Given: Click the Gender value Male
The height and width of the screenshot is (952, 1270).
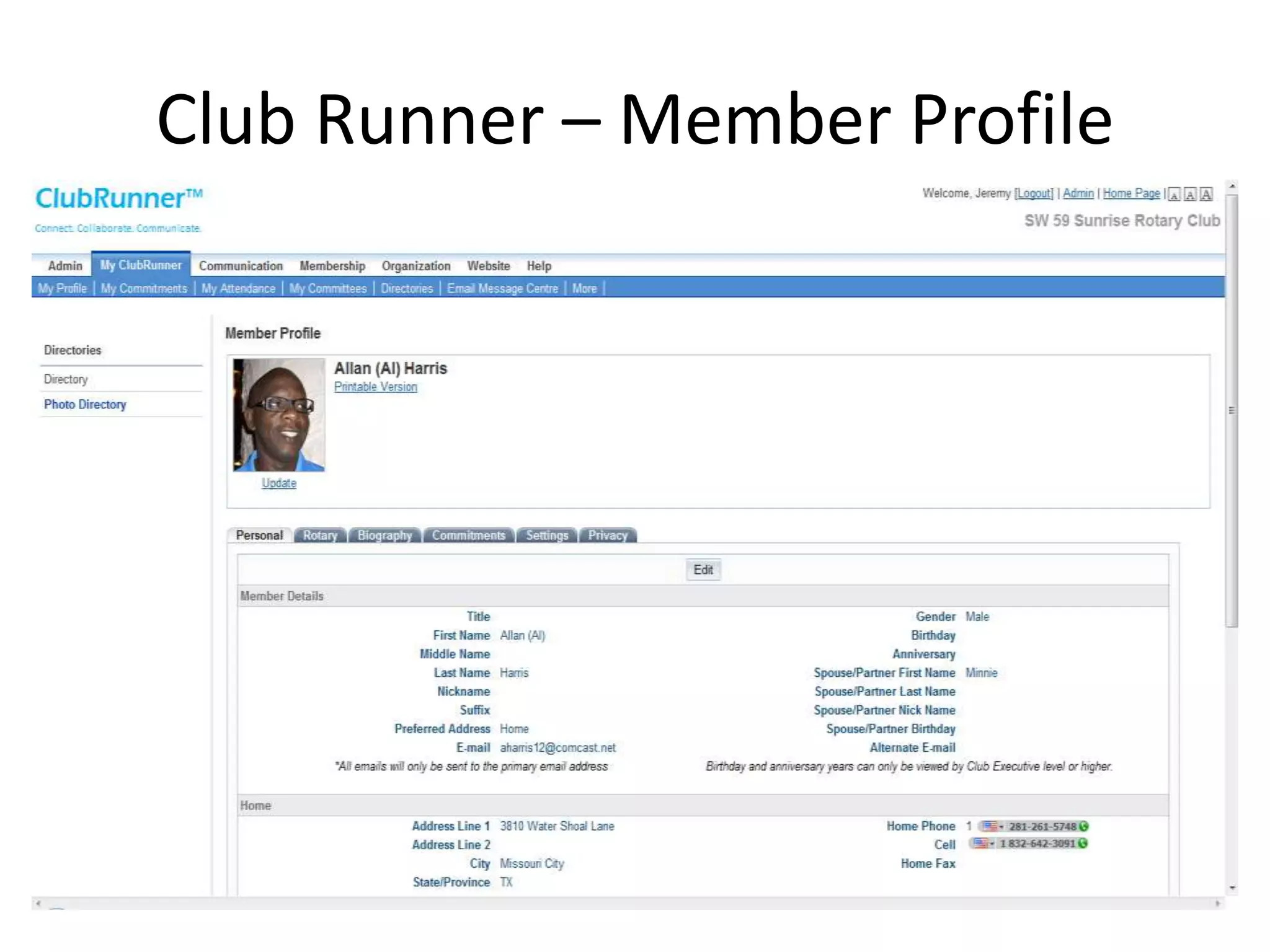Looking at the screenshot, I should pyautogui.click(x=977, y=617).
